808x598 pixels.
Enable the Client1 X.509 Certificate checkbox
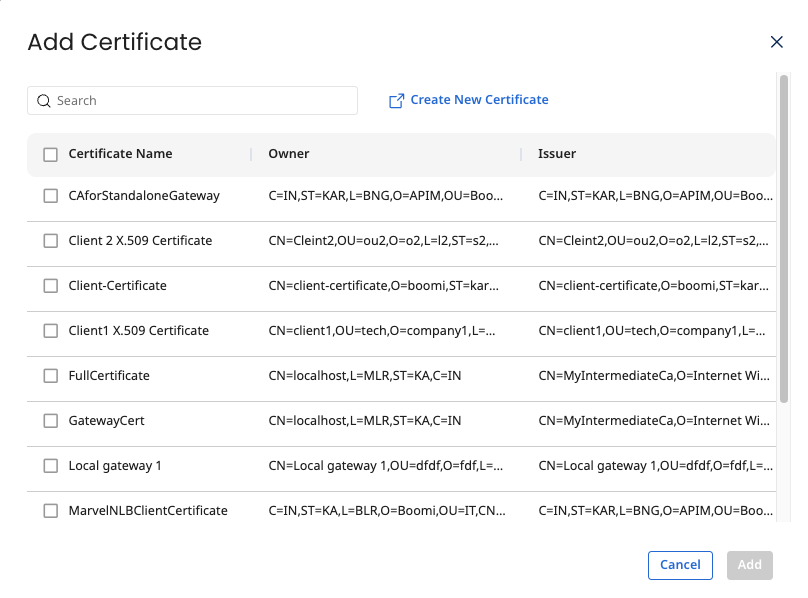pos(50,330)
